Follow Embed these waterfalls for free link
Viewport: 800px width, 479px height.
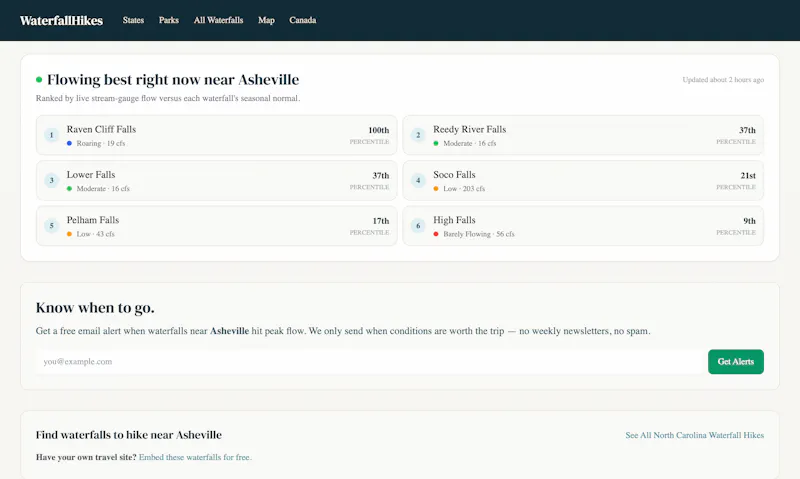point(195,457)
